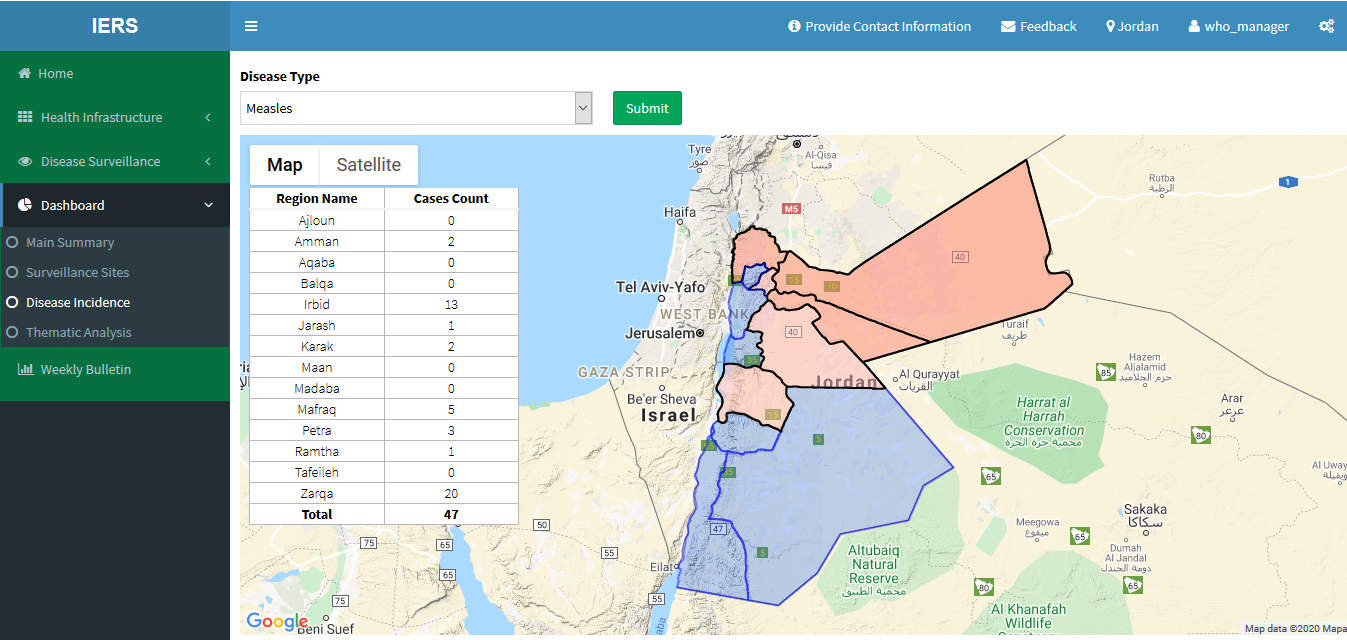Click the Sakaka city label on map
Image resolution: width=1347 pixels, height=640 pixels.
pyautogui.click(x=1145, y=509)
